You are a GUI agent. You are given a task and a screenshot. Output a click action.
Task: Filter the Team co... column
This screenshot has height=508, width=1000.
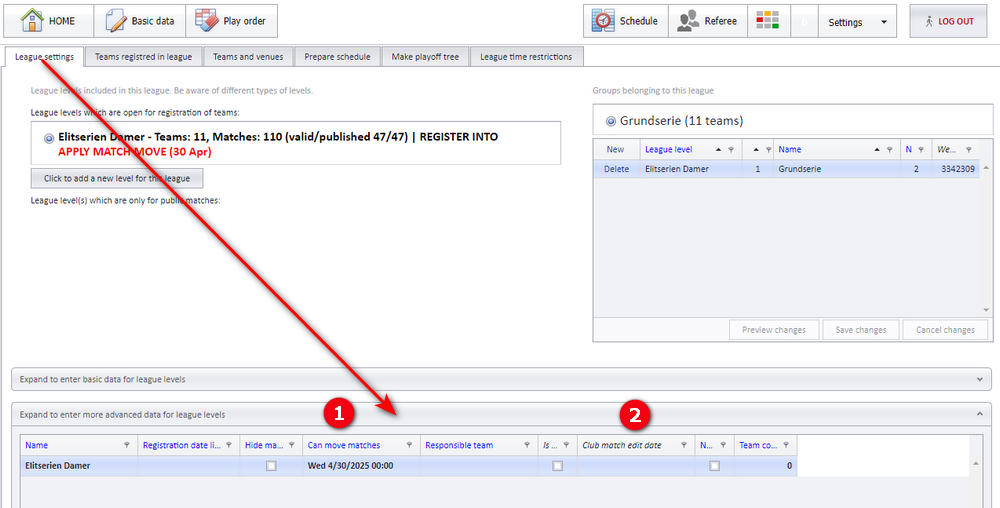coord(786,446)
